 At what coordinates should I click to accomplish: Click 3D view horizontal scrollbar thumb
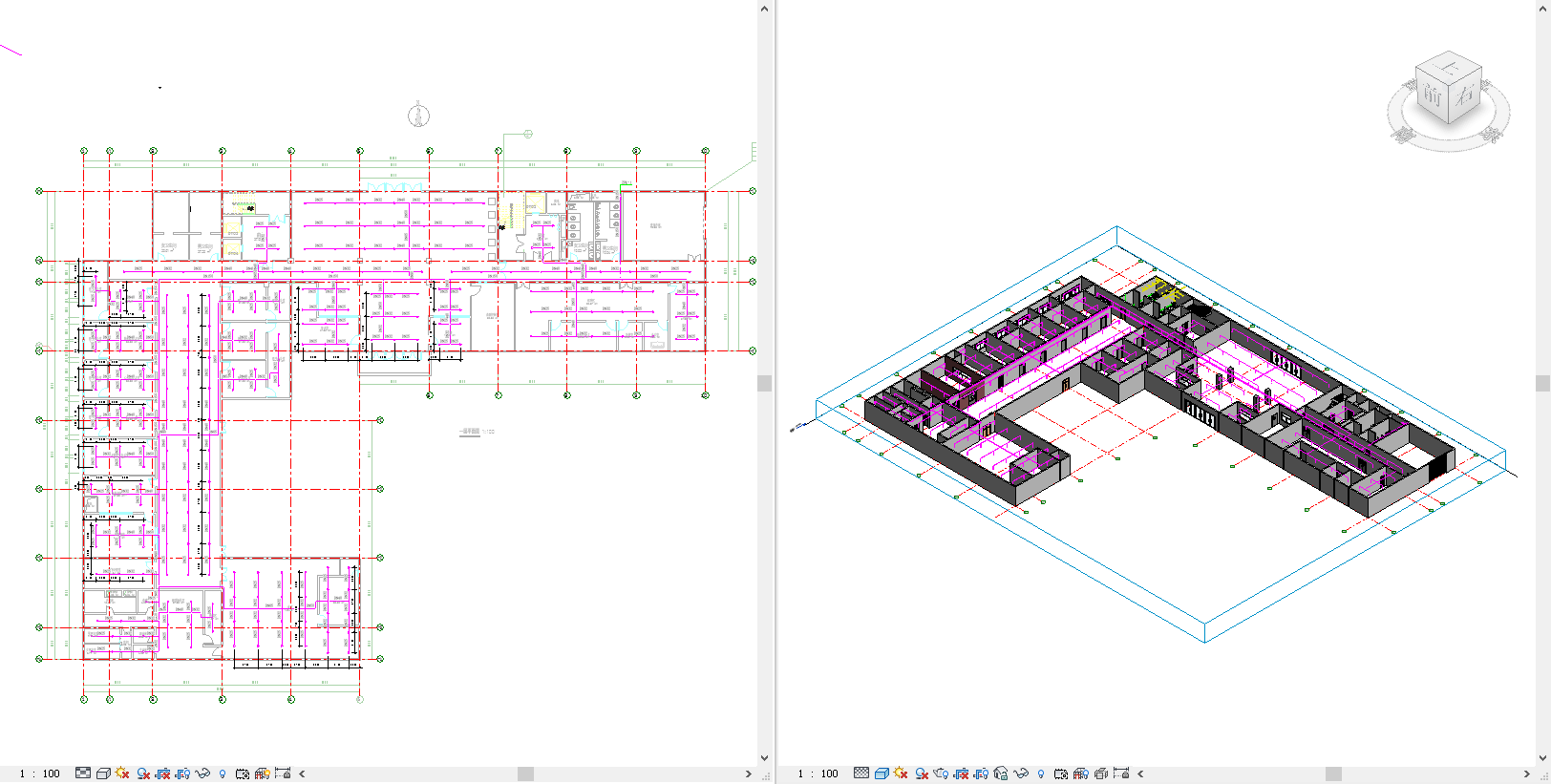tap(1334, 773)
